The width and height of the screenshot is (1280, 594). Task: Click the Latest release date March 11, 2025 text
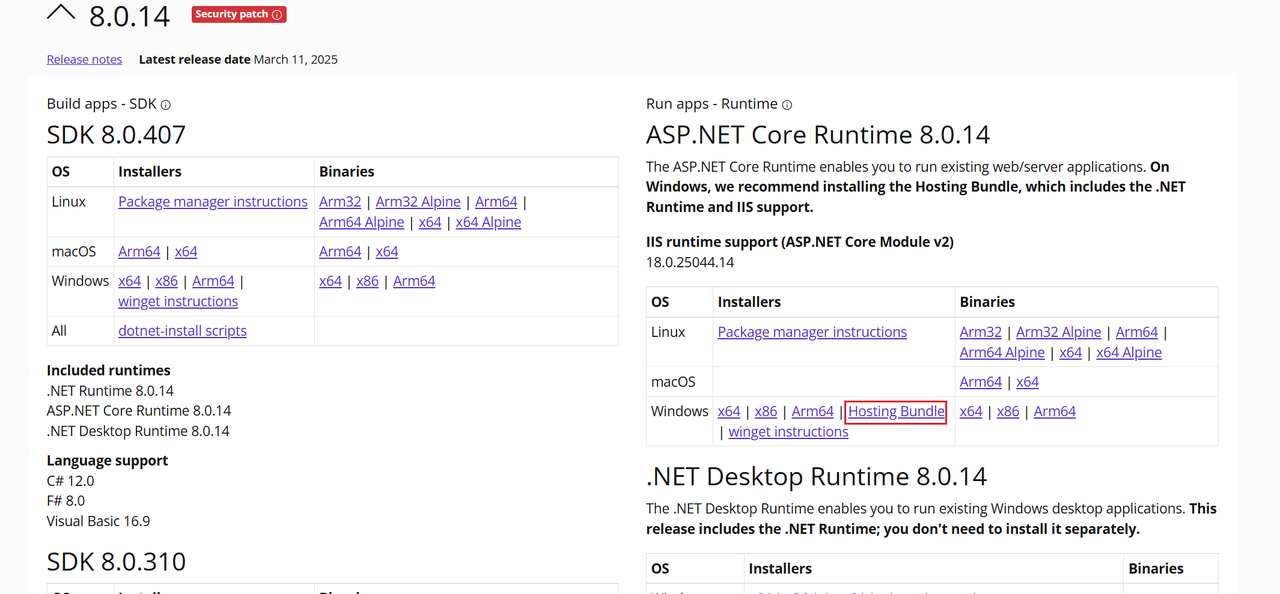coord(238,59)
